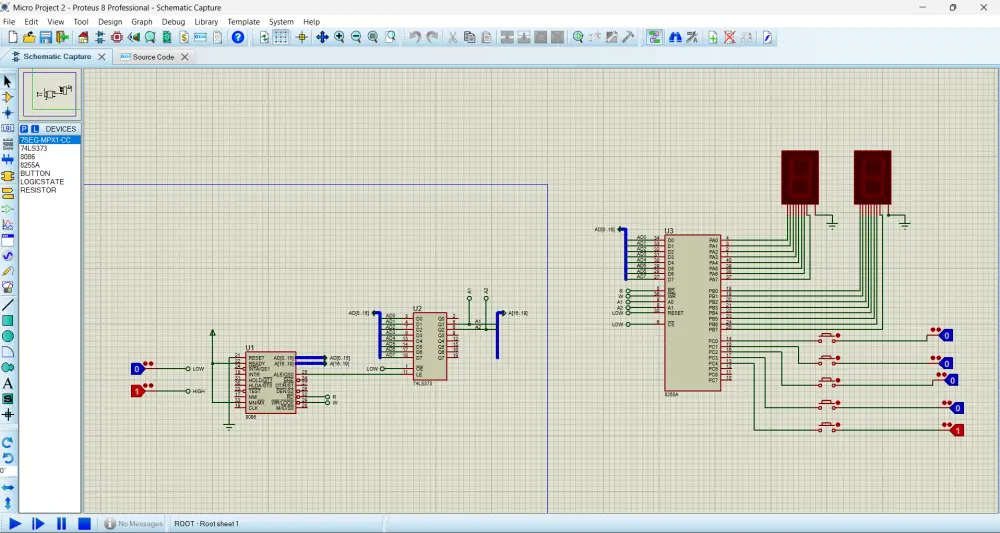This screenshot has height=533, width=1000.
Task: Click the Zoom to Area icon
Action: (390, 38)
